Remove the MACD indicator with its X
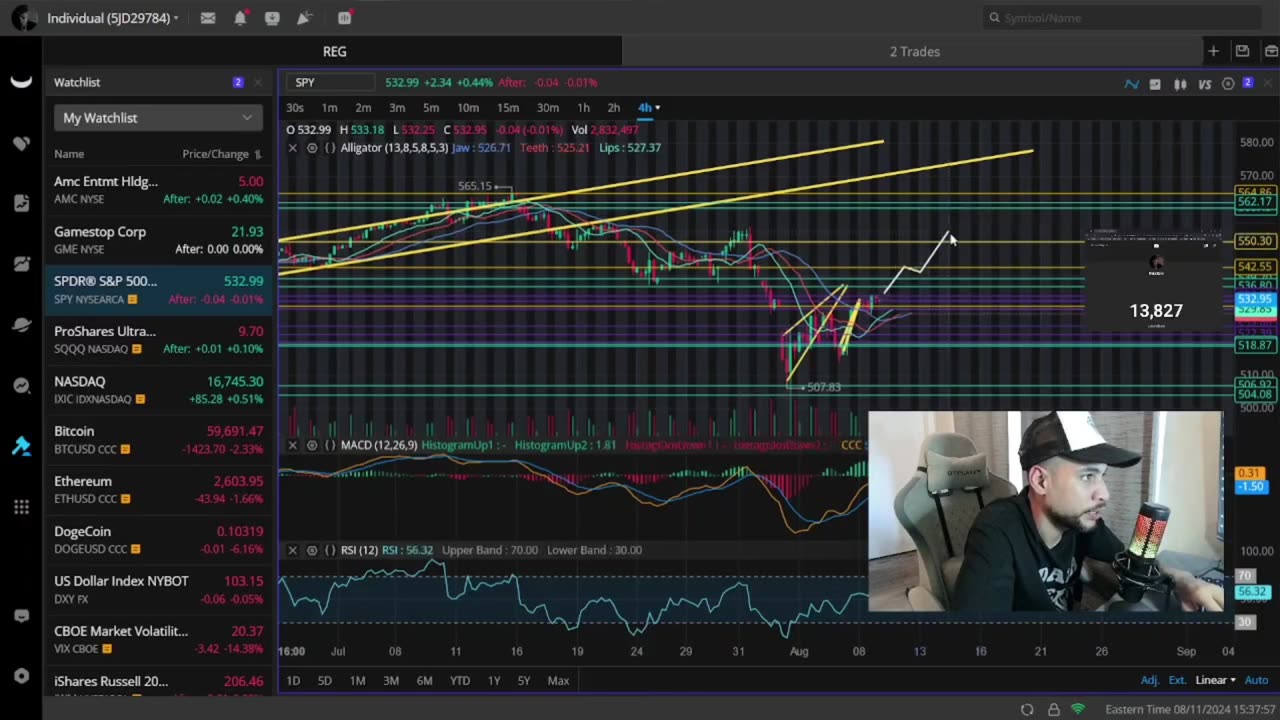The image size is (1280, 720). [x=292, y=445]
